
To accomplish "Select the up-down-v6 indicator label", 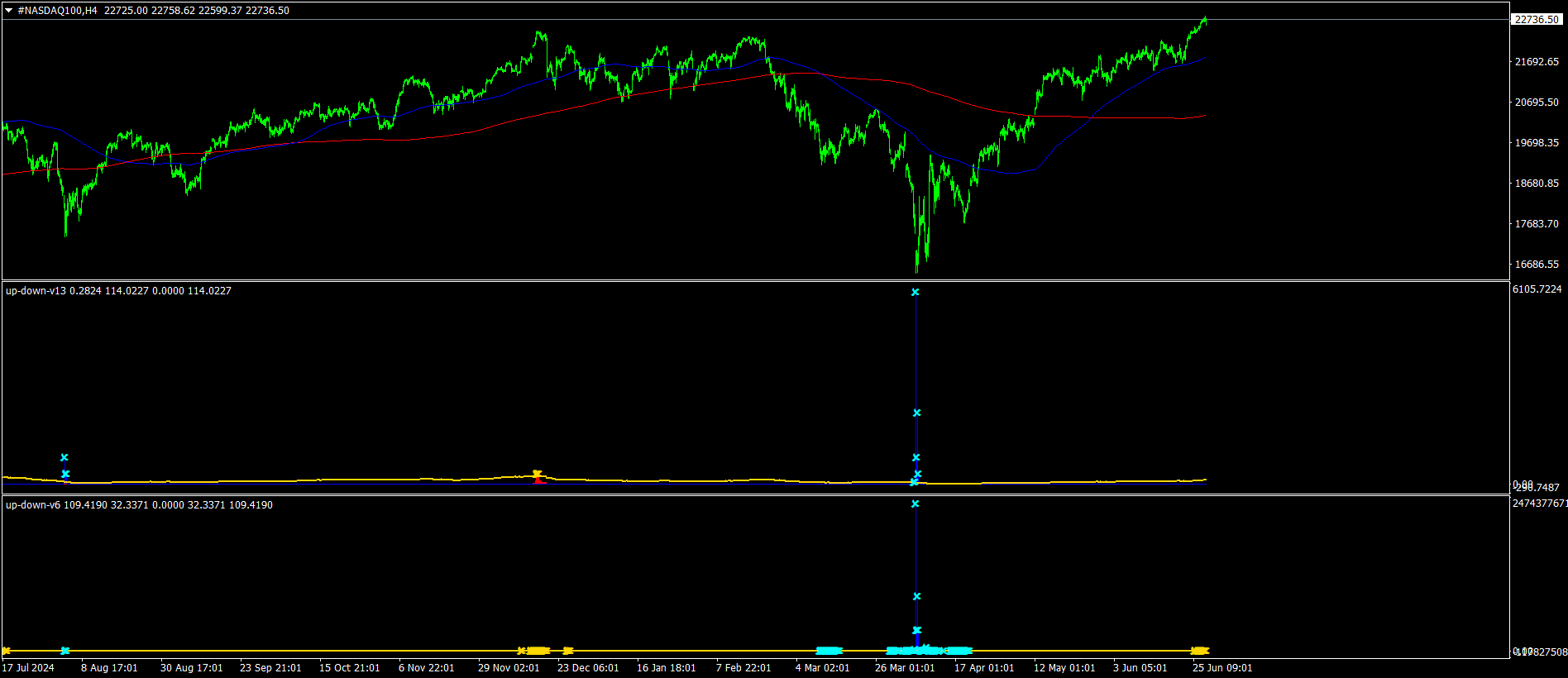I will point(33,505).
